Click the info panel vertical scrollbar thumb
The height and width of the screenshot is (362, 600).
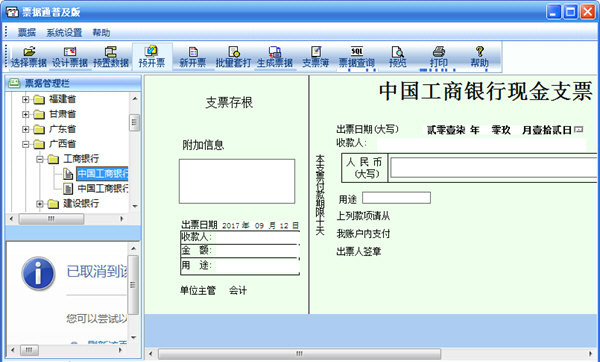(134, 285)
